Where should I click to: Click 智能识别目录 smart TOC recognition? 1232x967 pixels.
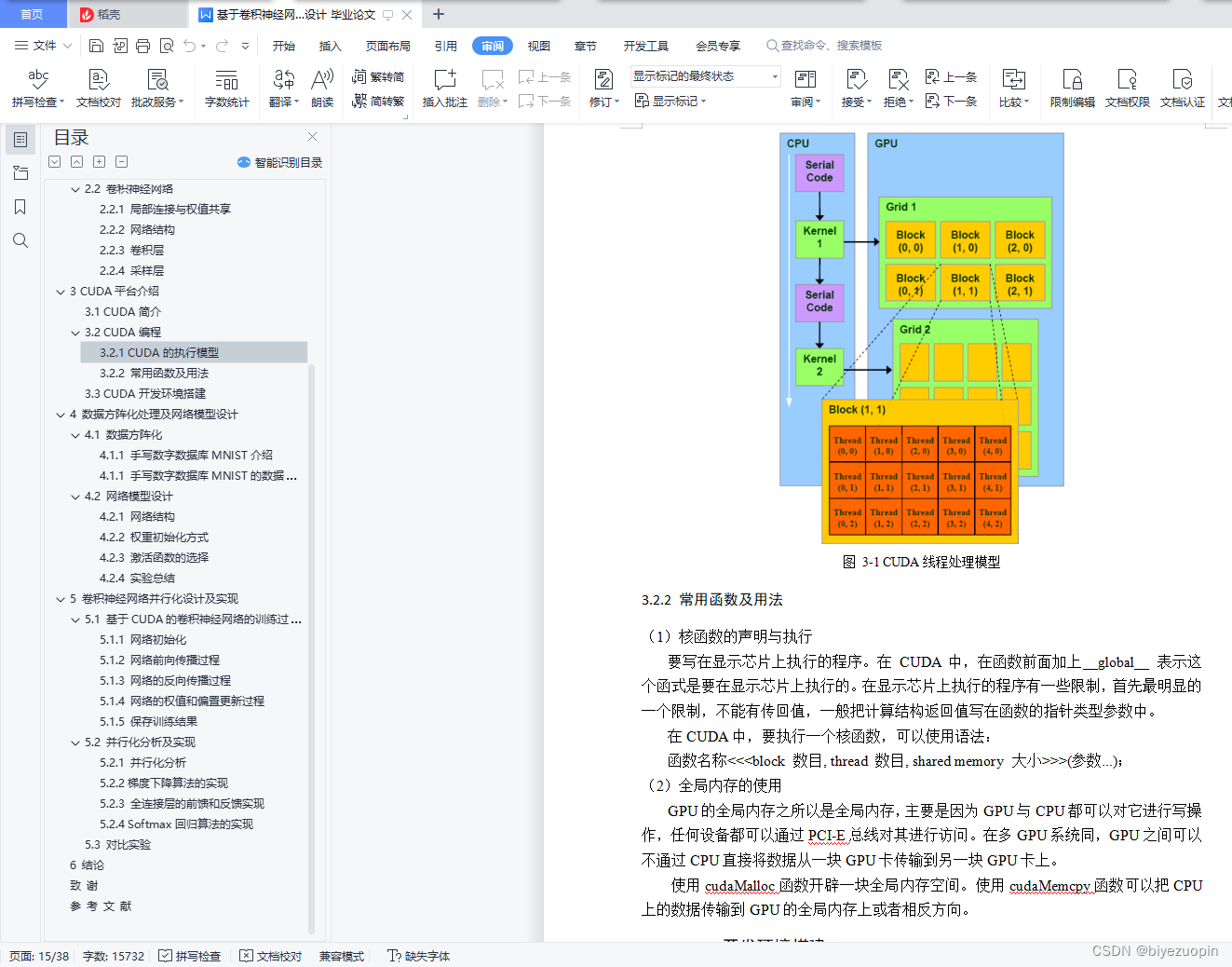pos(279,162)
